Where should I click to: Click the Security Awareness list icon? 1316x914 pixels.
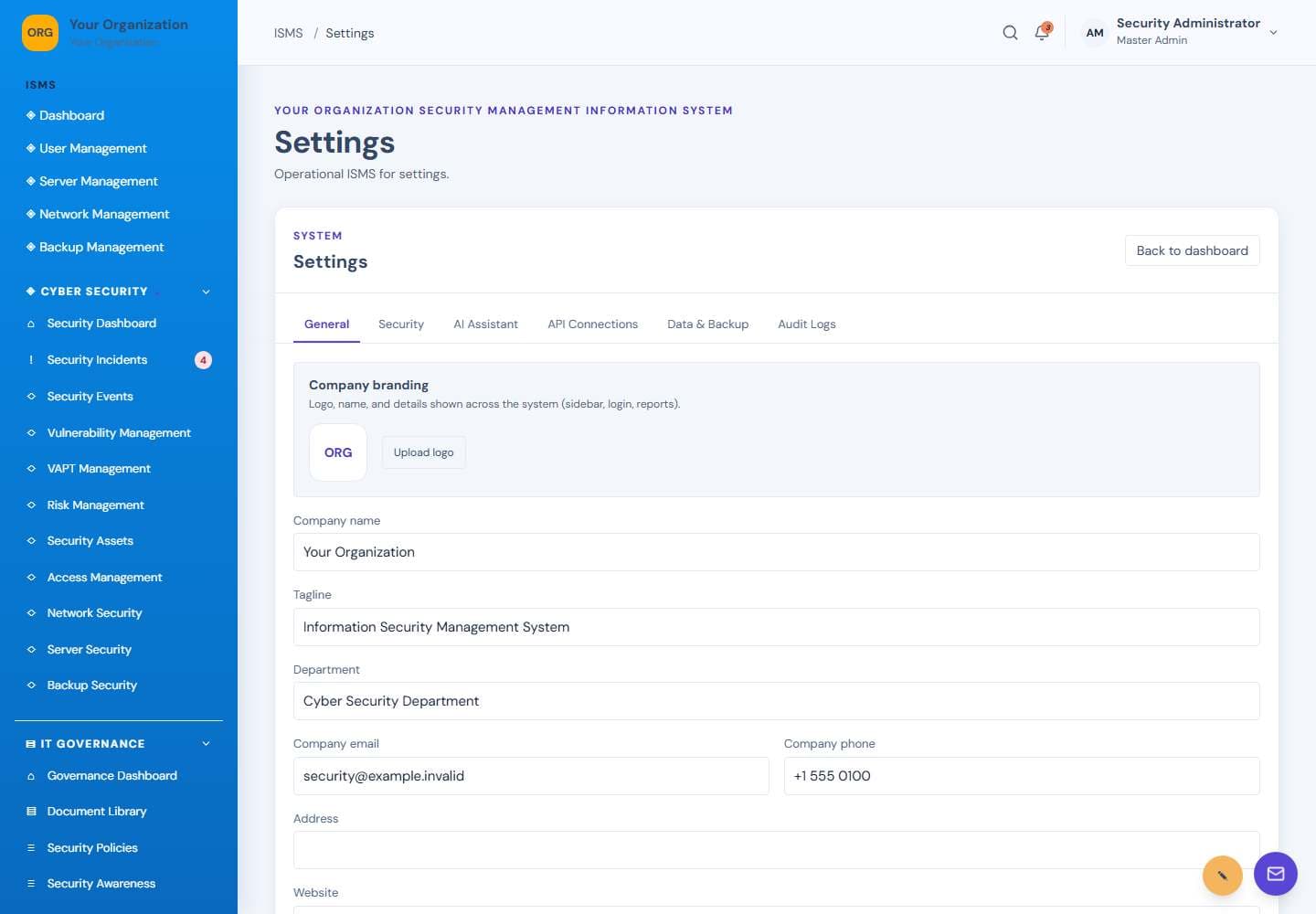31,884
